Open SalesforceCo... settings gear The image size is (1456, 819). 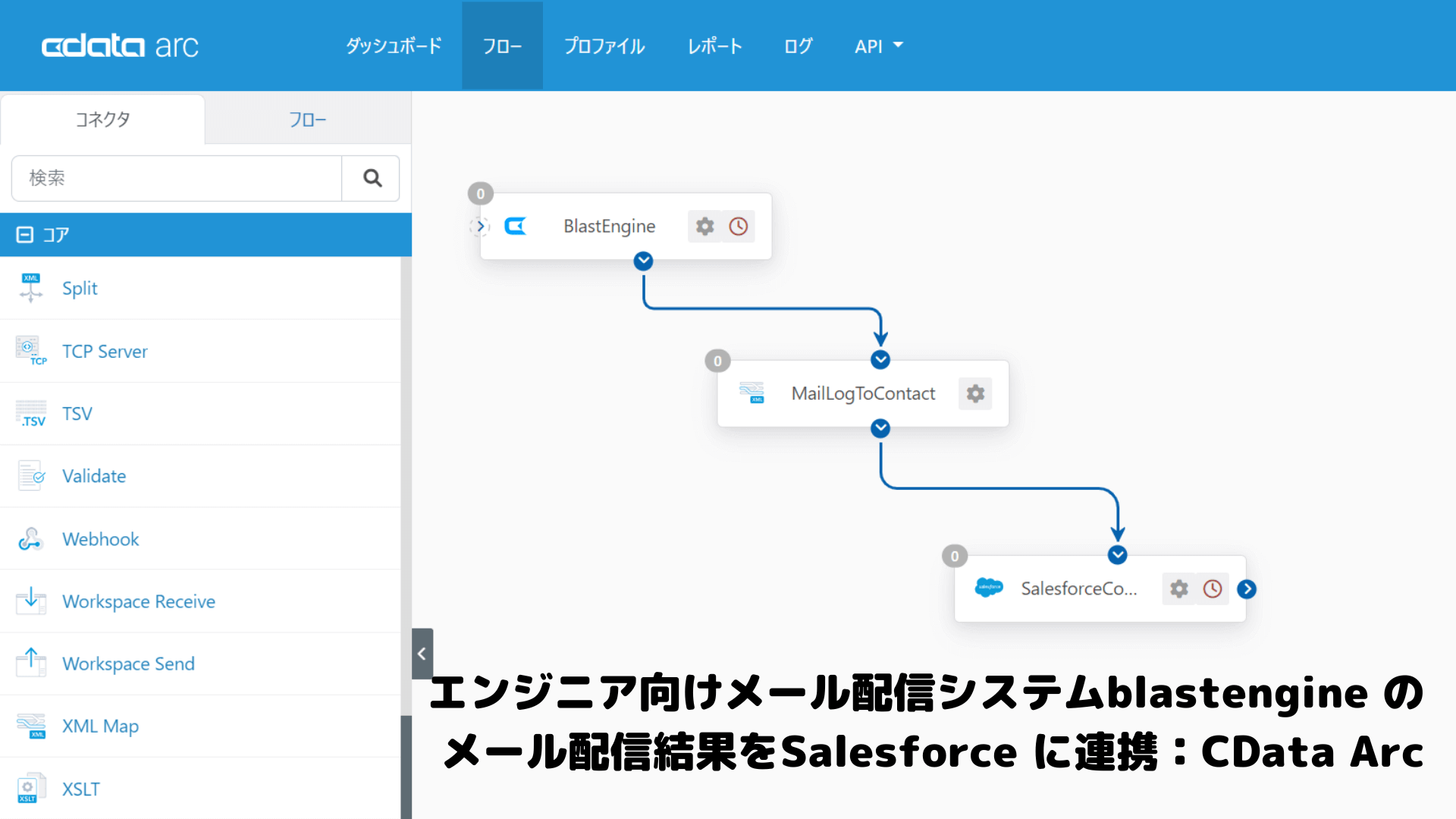tap(1178, 588)
